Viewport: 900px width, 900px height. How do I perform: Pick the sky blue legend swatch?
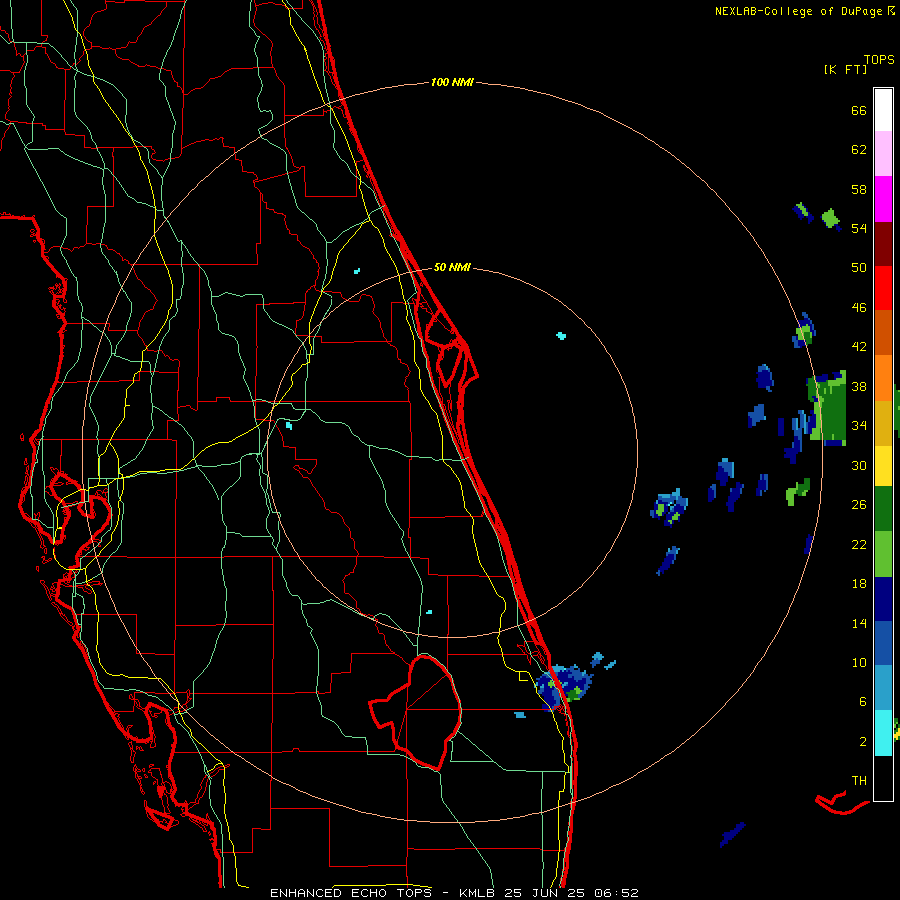coord(883,688)
